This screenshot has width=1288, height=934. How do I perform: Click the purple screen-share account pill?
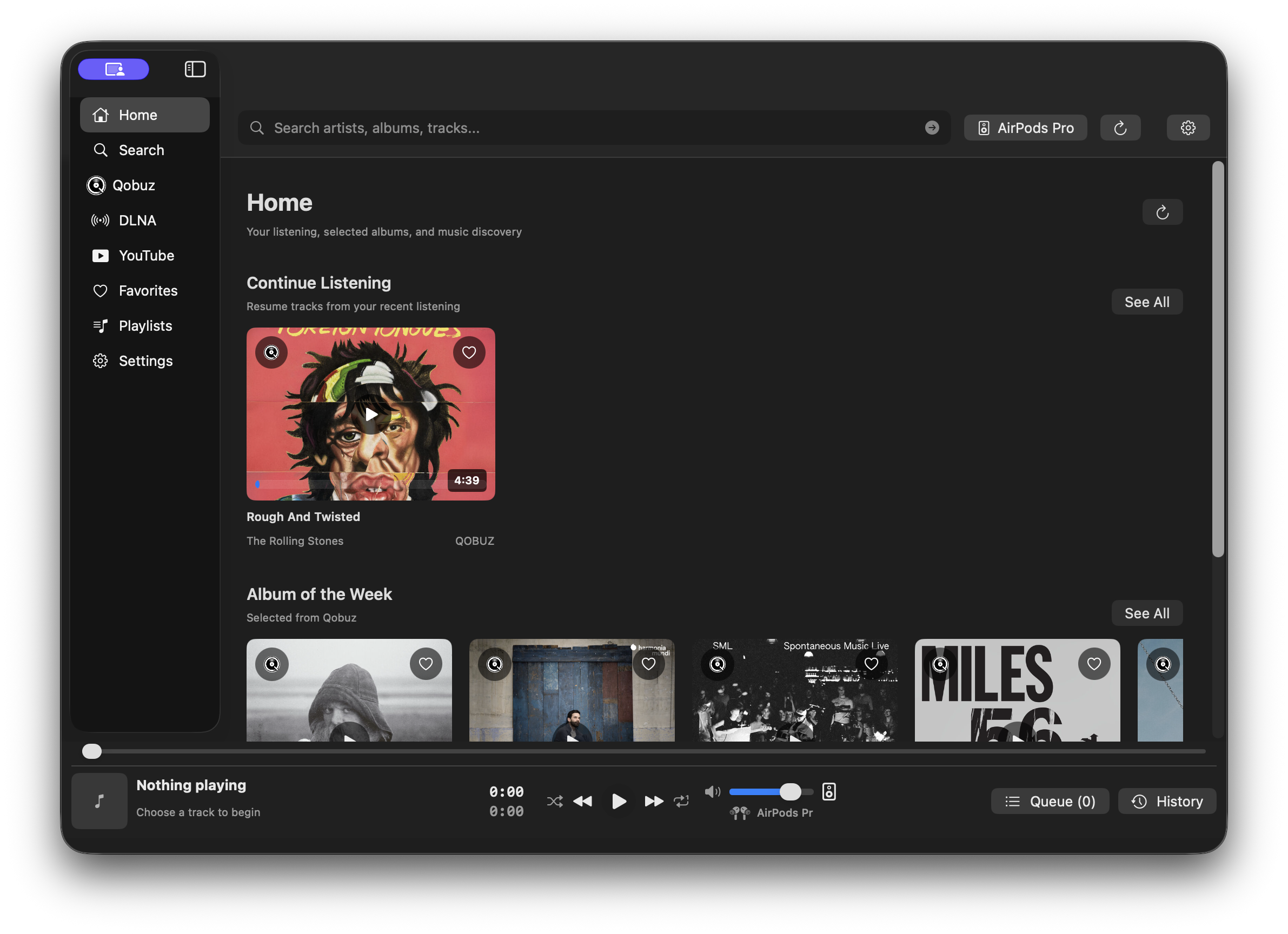(114, 69)
